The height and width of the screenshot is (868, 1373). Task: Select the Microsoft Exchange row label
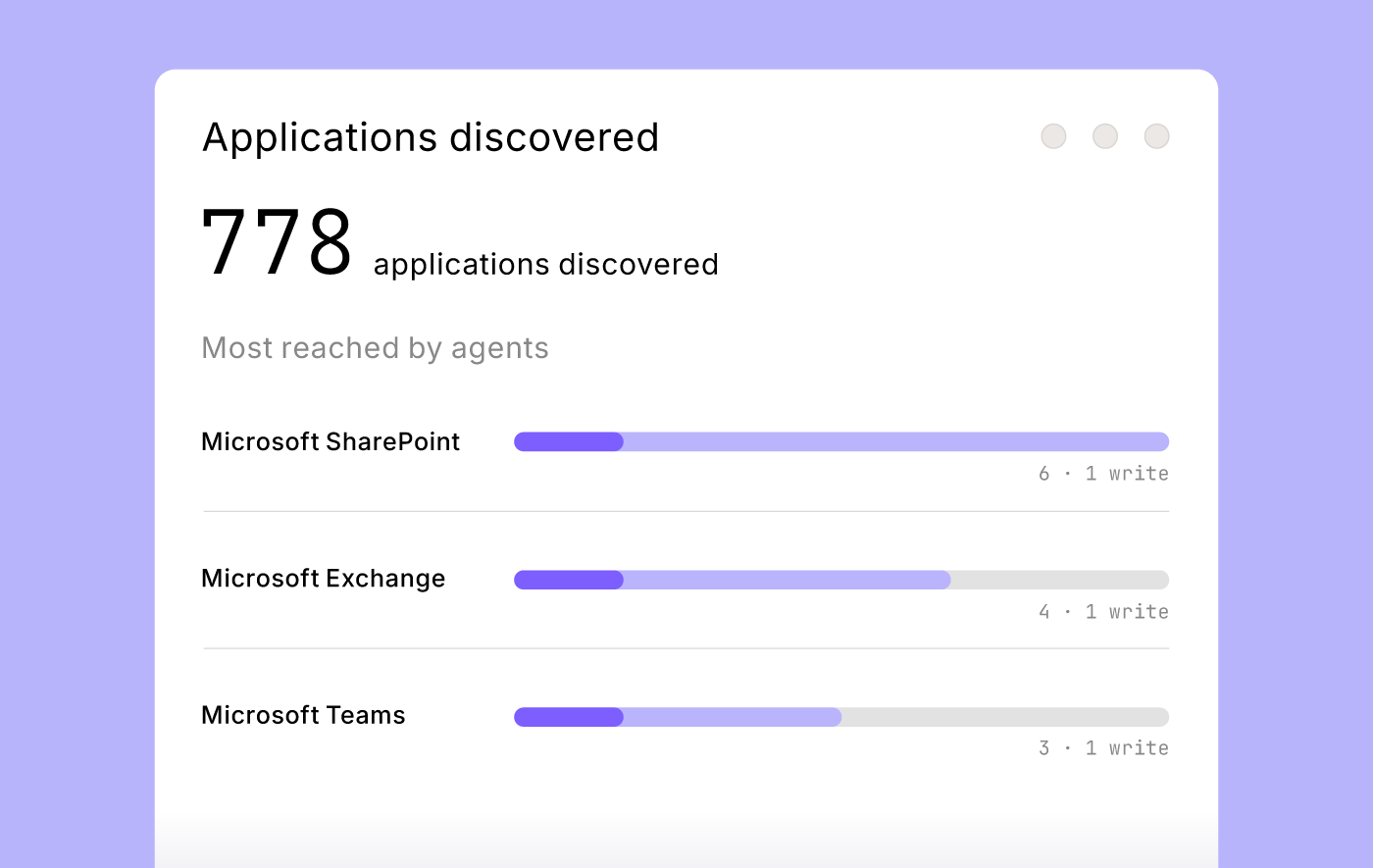[324, 579]
